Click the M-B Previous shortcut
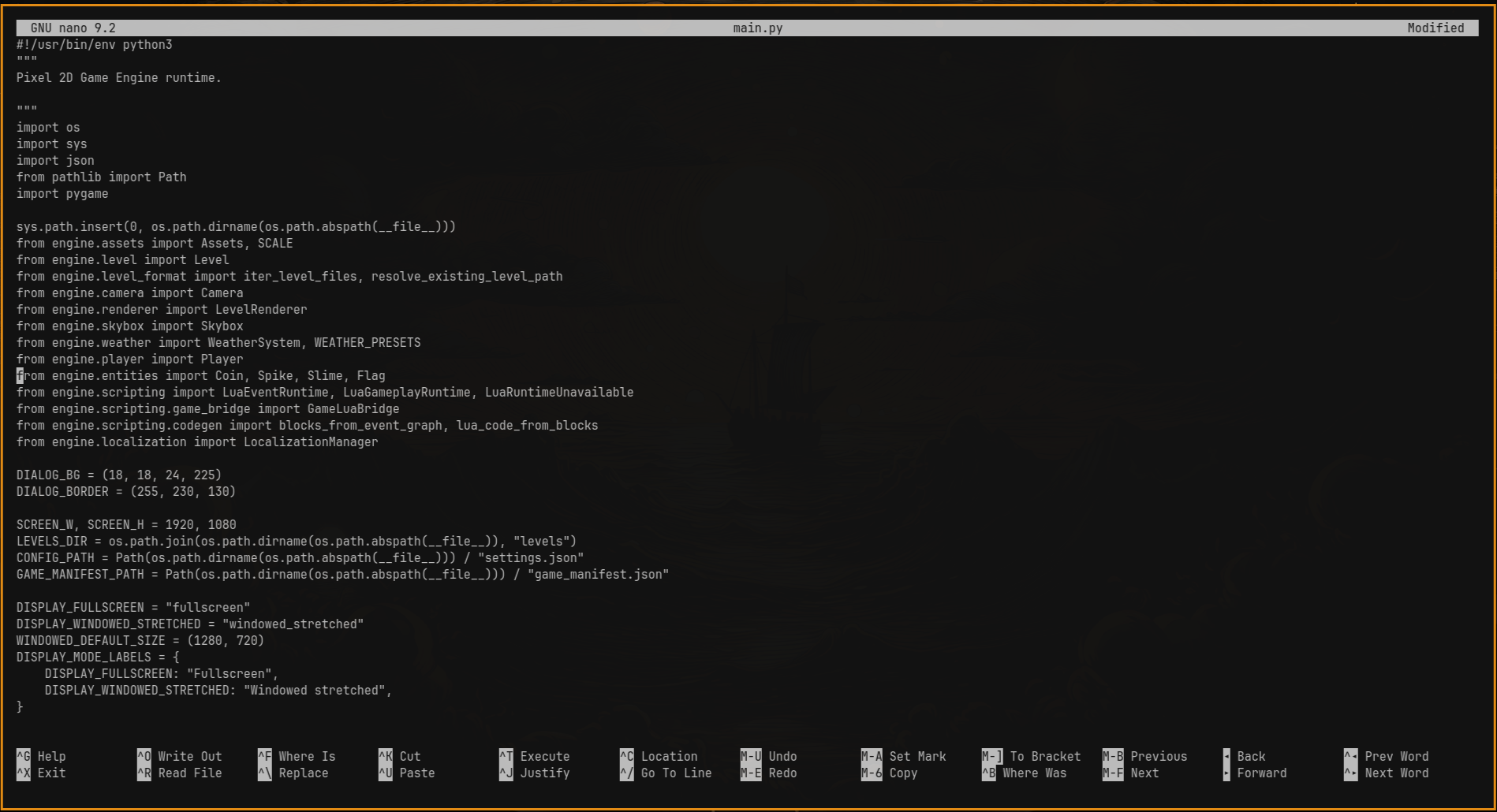1497x812 pixels. (x=1145, y=756)
